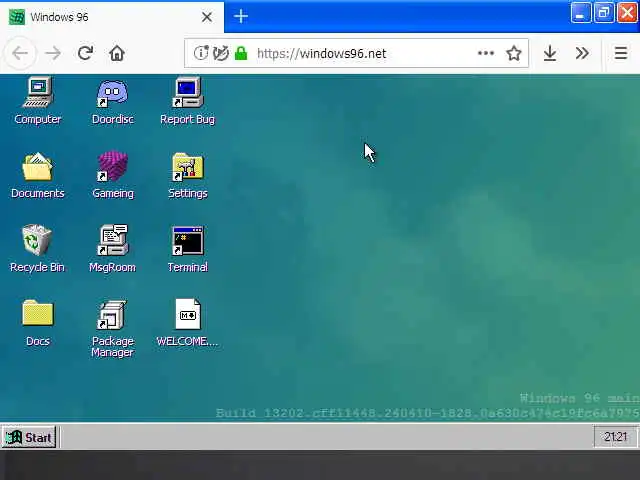
Task: Click the green secure connection padlock
Action: (241, 53)
